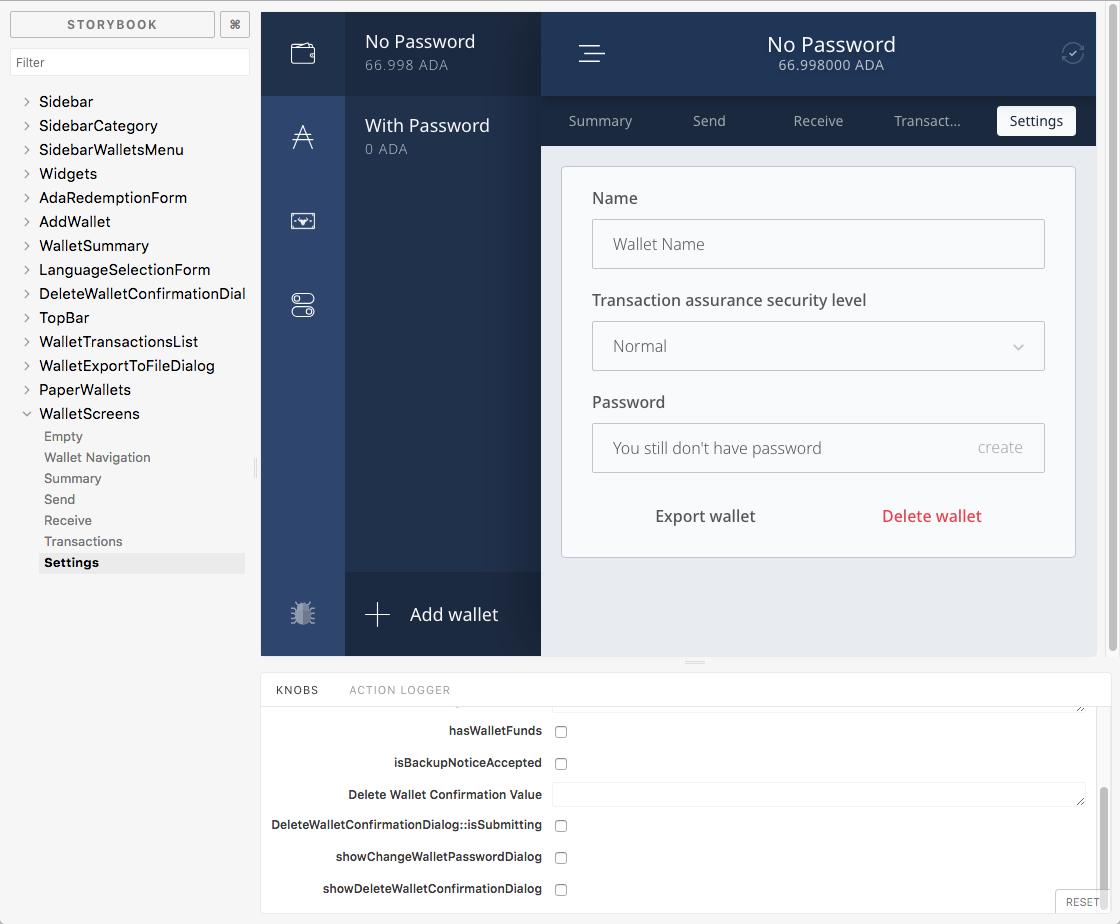Expand the SidebarWalletsMenu group
The image size is (1120, 924).
pos(111,150)
